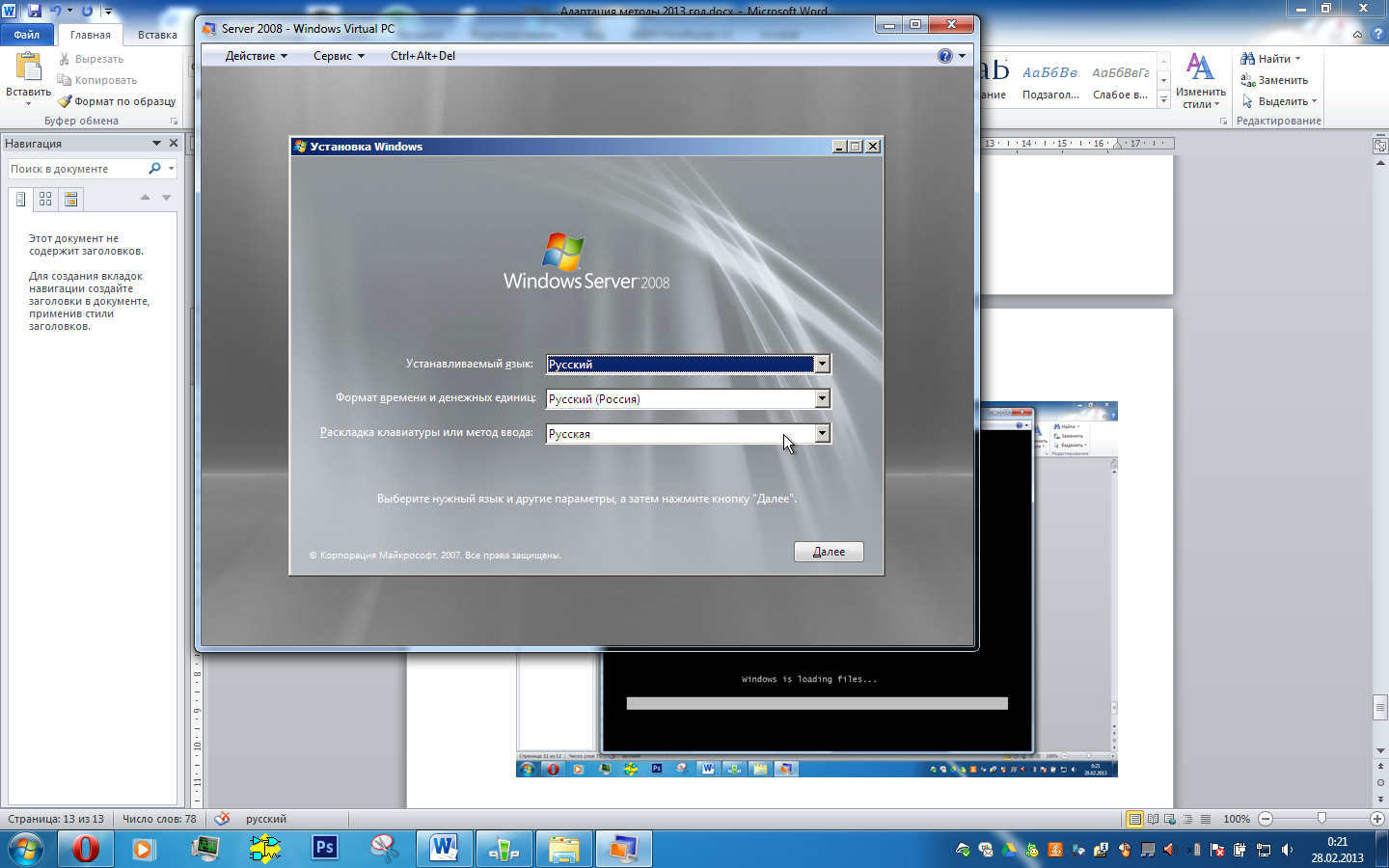
Task: Open the Раскладка клавиатуры dropdown
Action: pyautogui.click(x=822, y=433)
